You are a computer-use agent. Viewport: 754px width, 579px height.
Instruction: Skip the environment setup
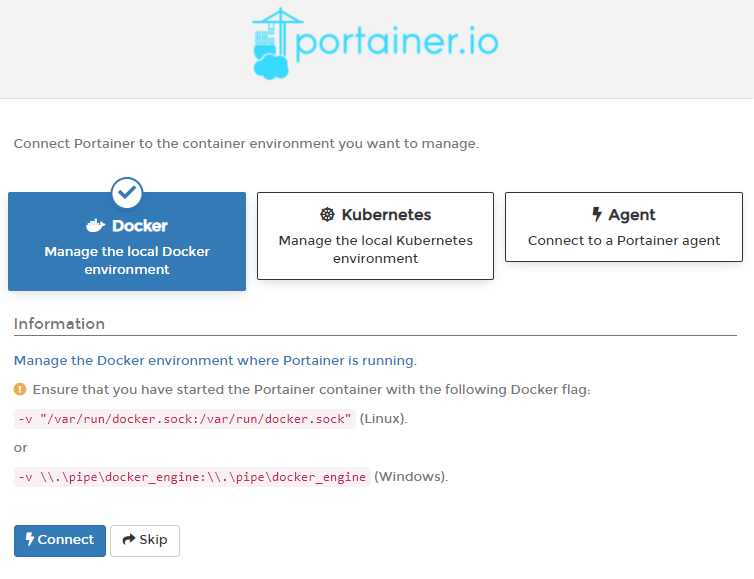(145, 541)
